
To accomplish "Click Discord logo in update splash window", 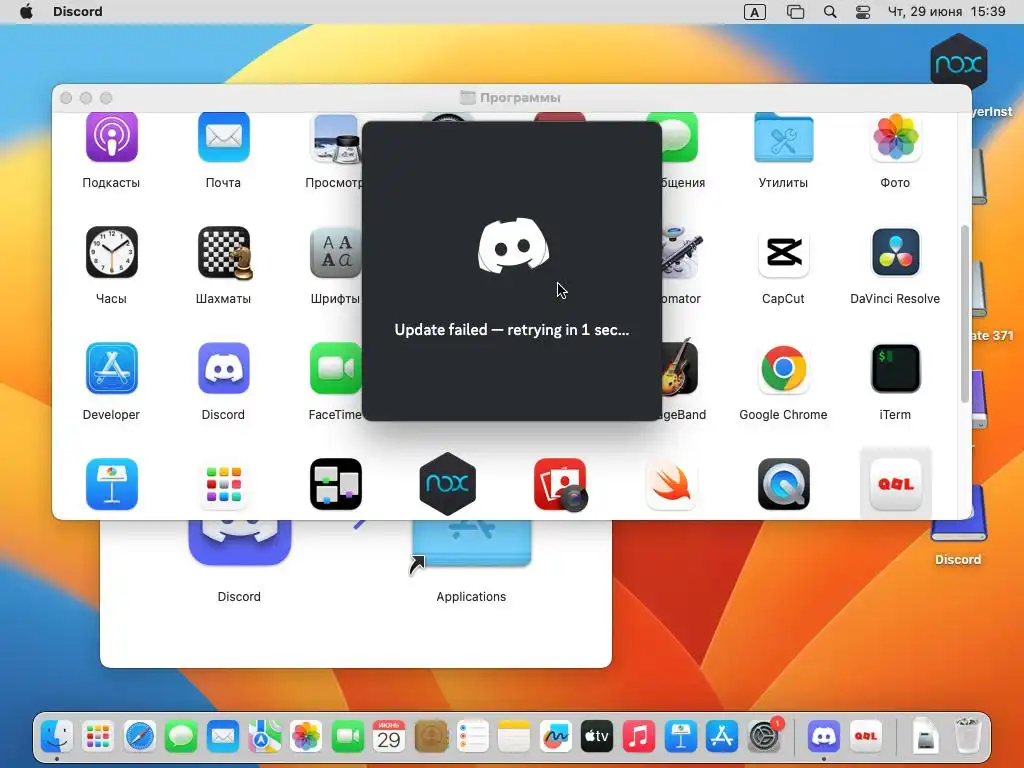I will pos(513,246).
